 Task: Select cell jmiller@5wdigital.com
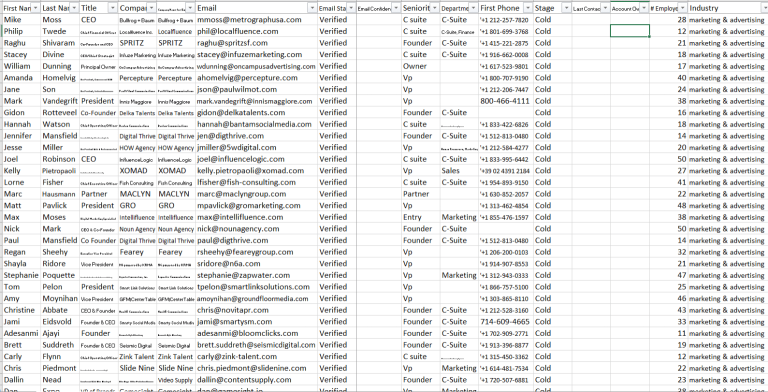(x=257, y=147)
